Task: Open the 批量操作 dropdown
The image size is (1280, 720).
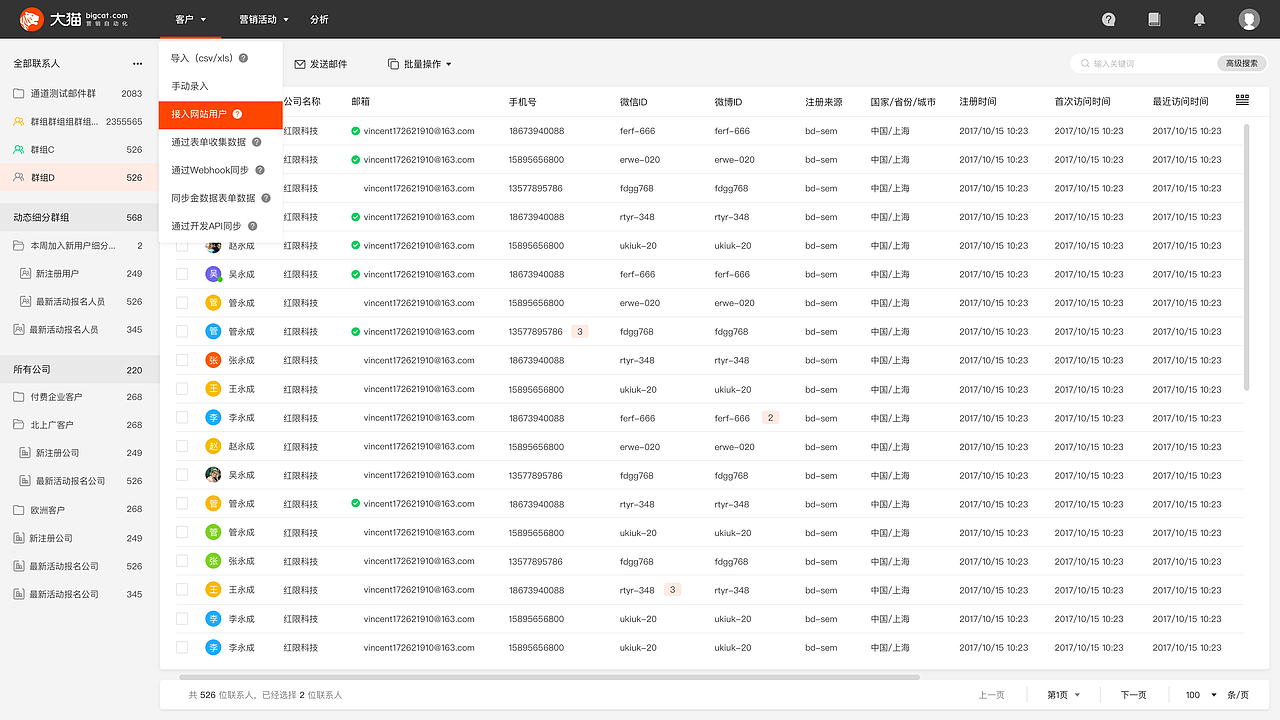Action: [420, 64]
